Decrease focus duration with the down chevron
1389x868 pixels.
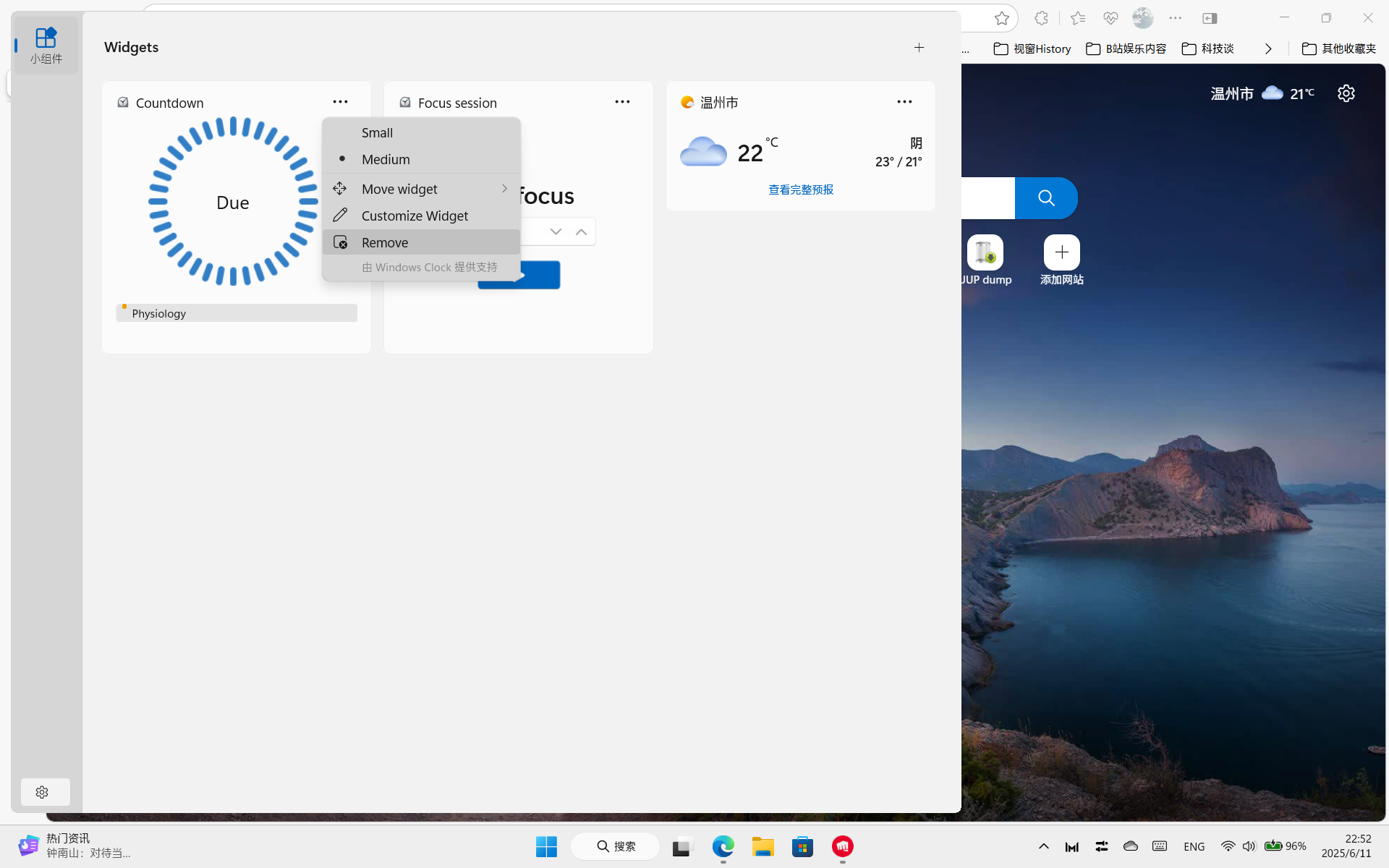click(x=556, y=231)
